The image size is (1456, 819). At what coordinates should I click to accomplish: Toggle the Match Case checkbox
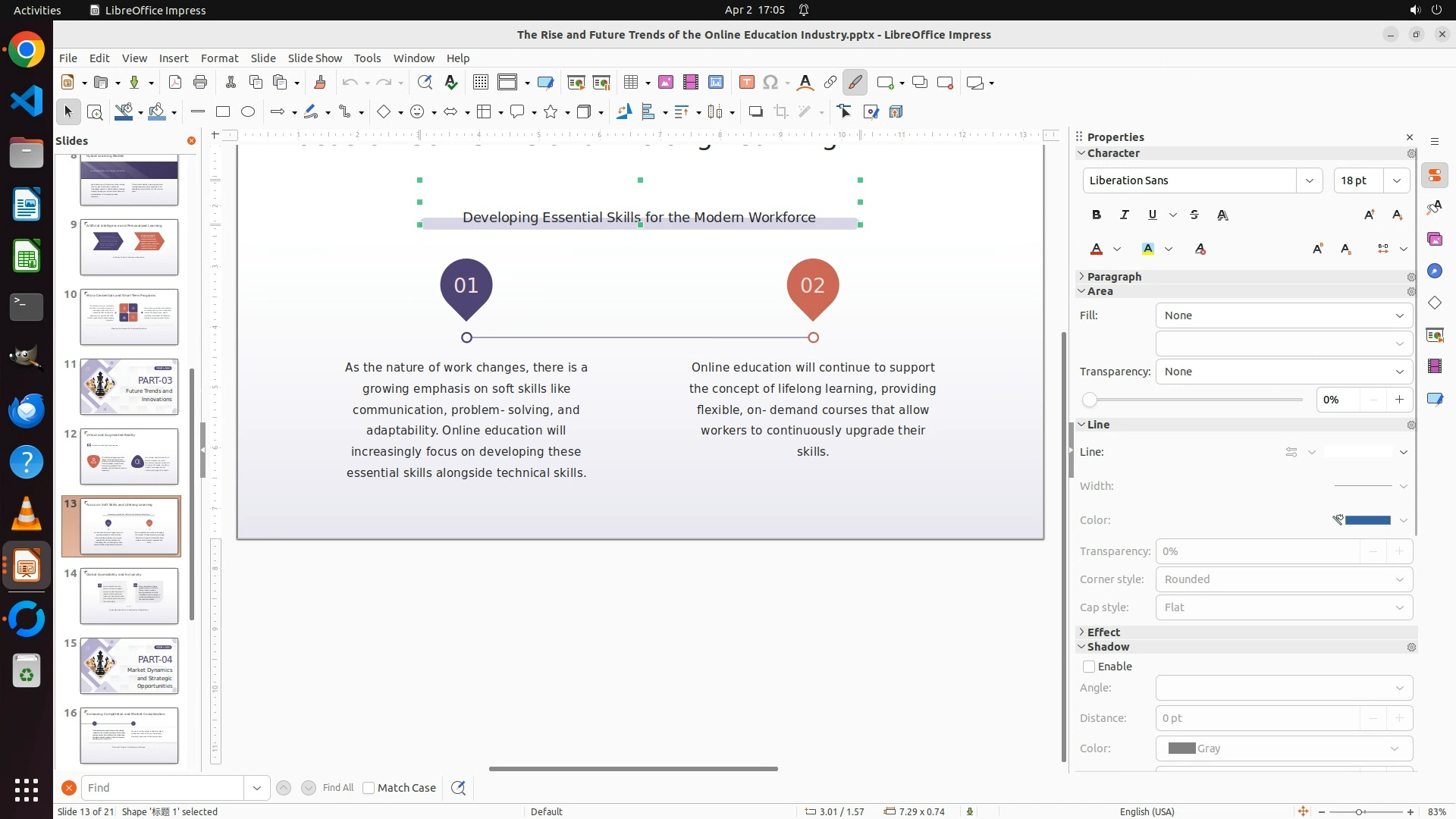pyautogui.click(x=369, y=788)
